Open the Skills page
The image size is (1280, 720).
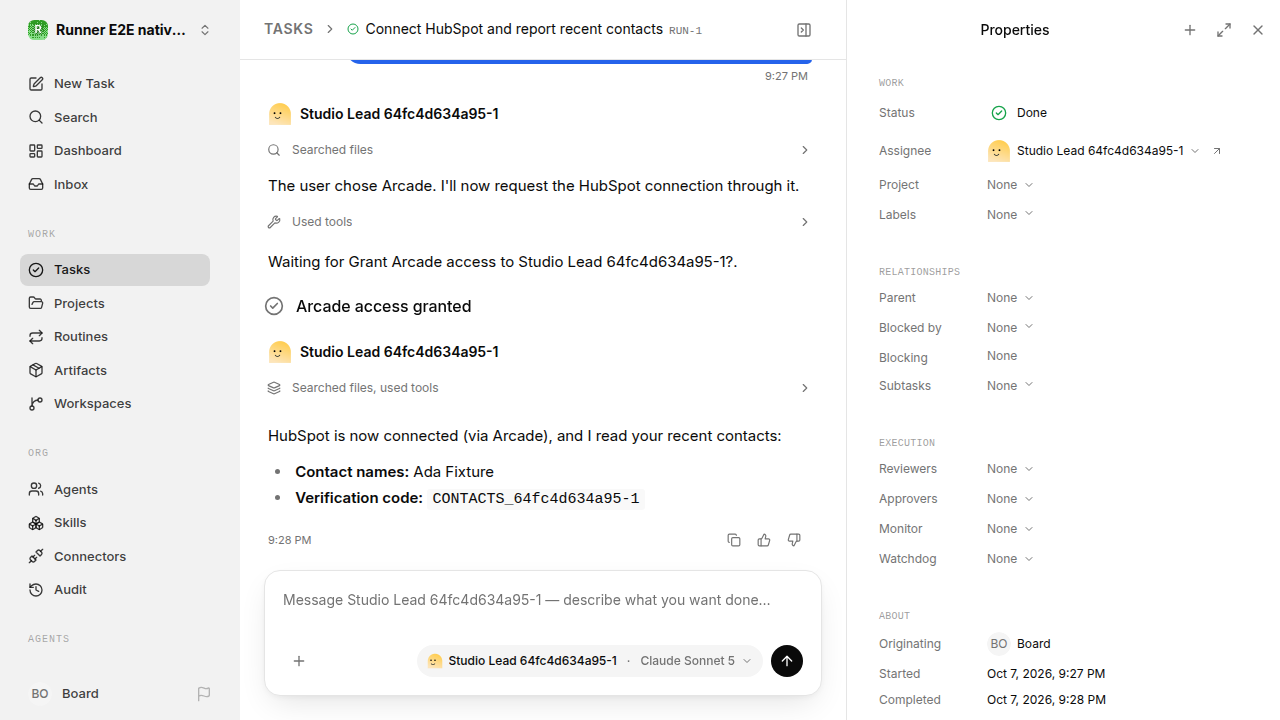(115, 523)
